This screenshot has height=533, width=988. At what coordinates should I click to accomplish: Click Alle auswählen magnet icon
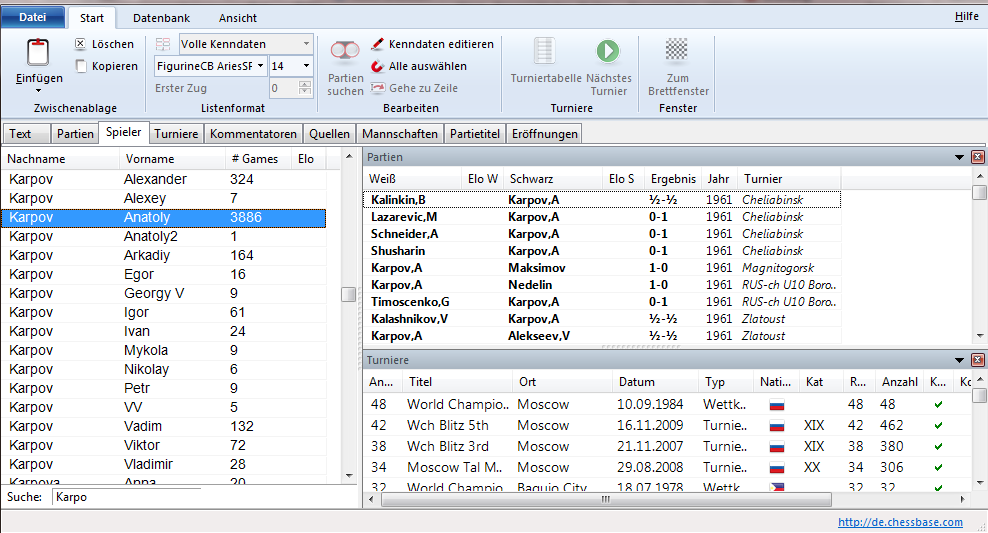(377, 66)
